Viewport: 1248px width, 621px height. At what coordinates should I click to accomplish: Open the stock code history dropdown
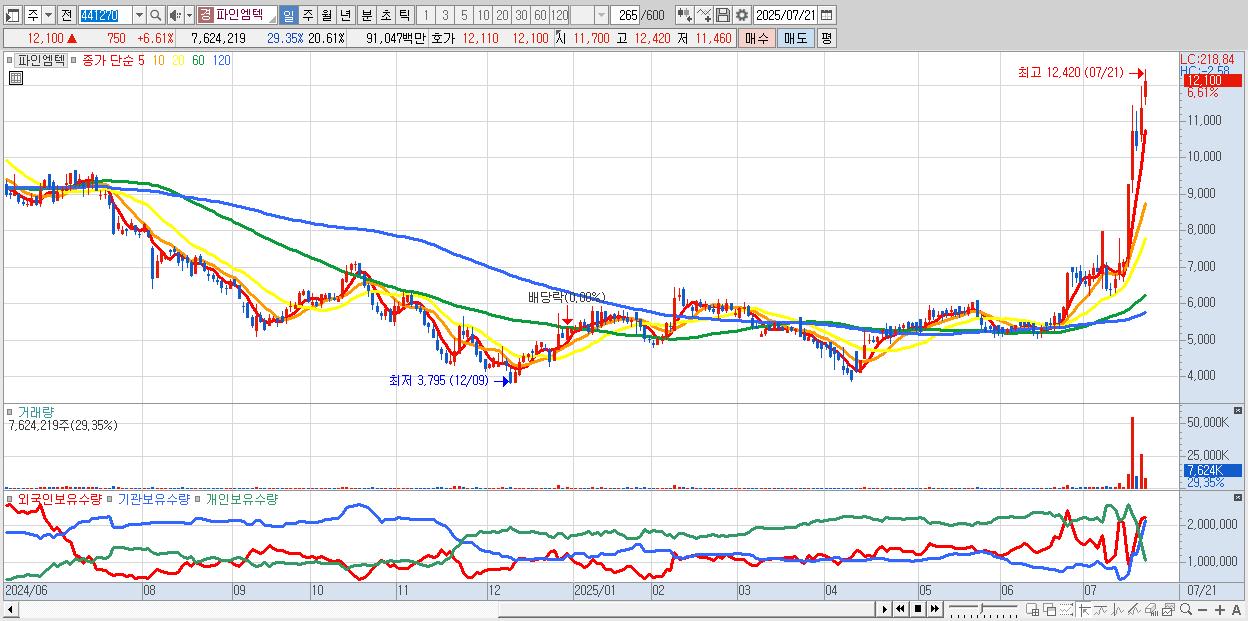(x=139, y=15)
